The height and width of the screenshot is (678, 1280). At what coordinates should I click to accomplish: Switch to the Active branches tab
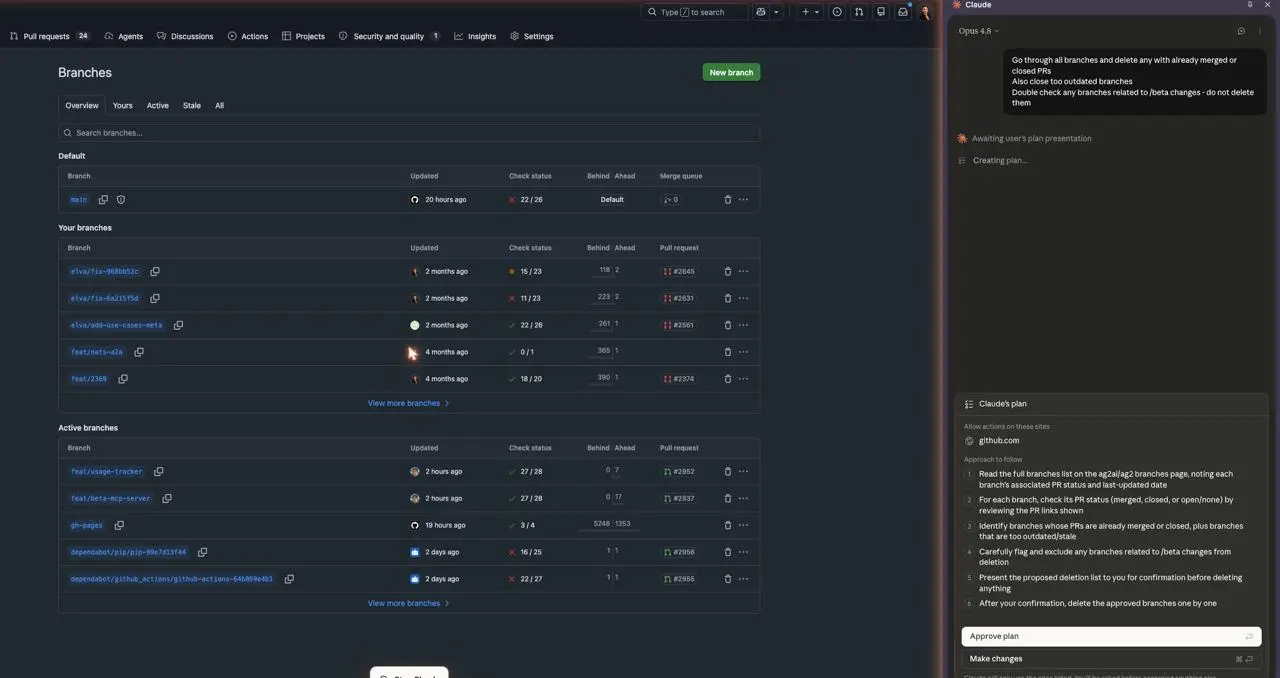point(158,105)
